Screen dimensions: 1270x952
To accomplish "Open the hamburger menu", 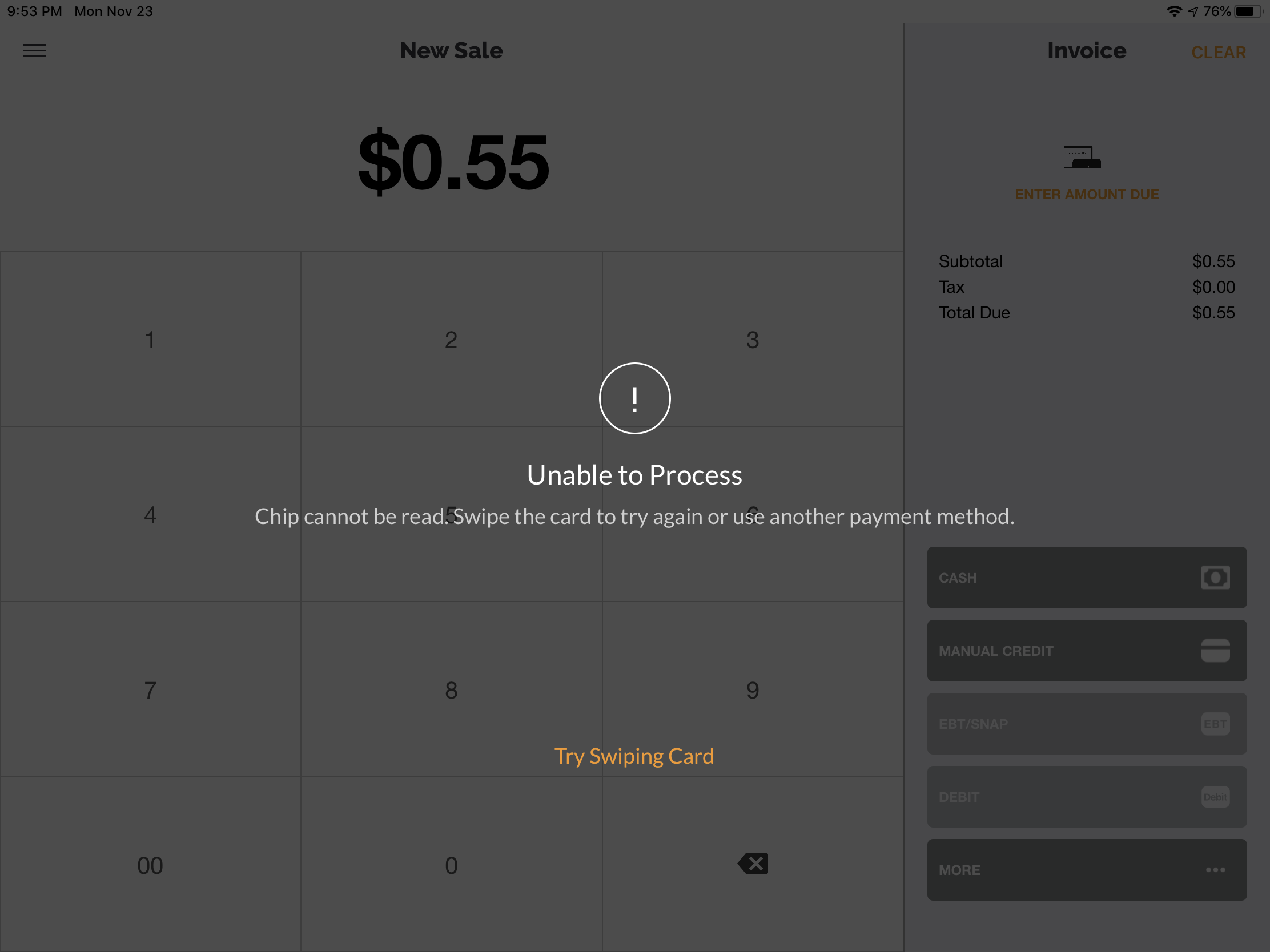I will point(34,50).
